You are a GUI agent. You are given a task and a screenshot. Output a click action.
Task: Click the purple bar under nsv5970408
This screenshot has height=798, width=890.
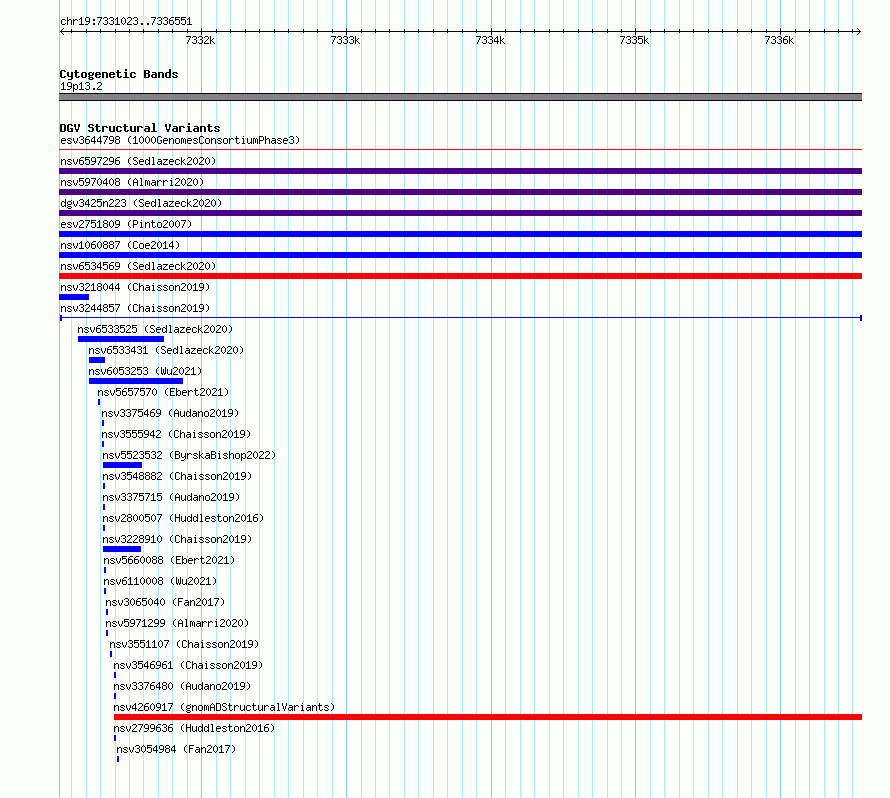(x=460, y=192)
